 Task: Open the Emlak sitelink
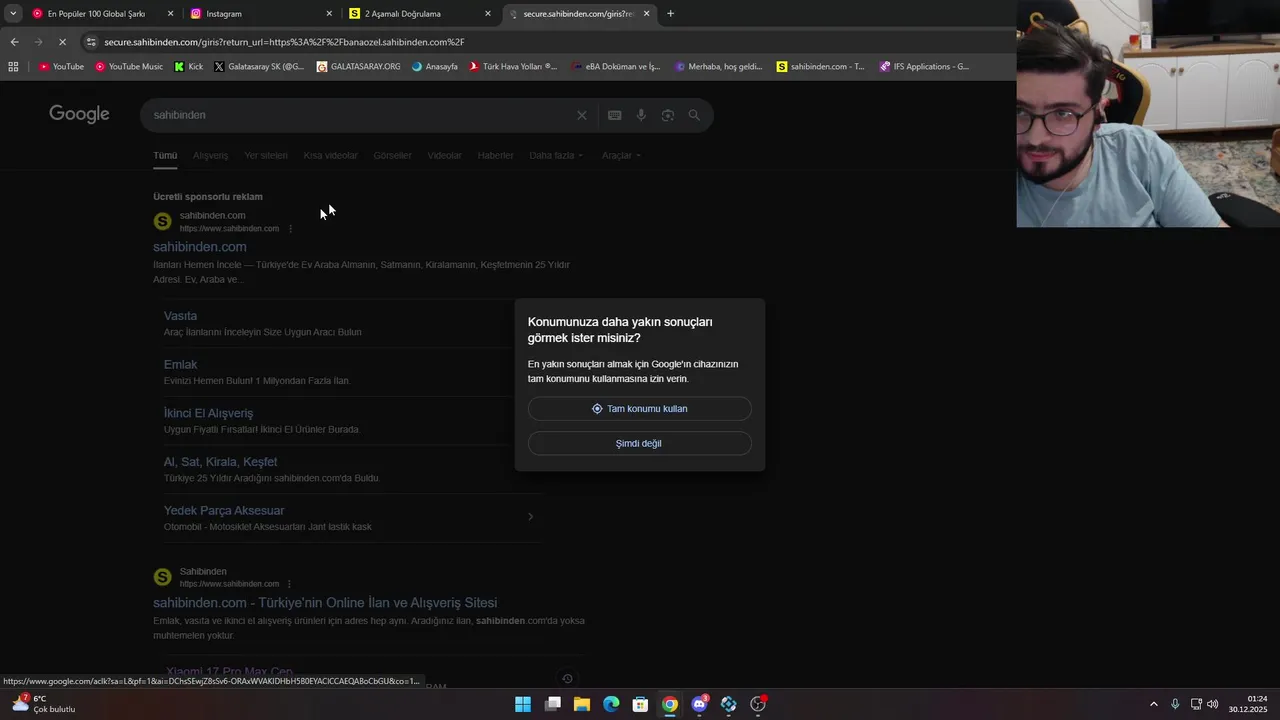(180, 364)
